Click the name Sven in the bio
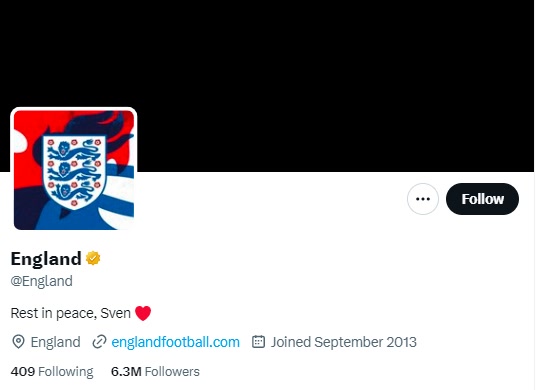Screen dimensions: 538x390 pos(115,313)
